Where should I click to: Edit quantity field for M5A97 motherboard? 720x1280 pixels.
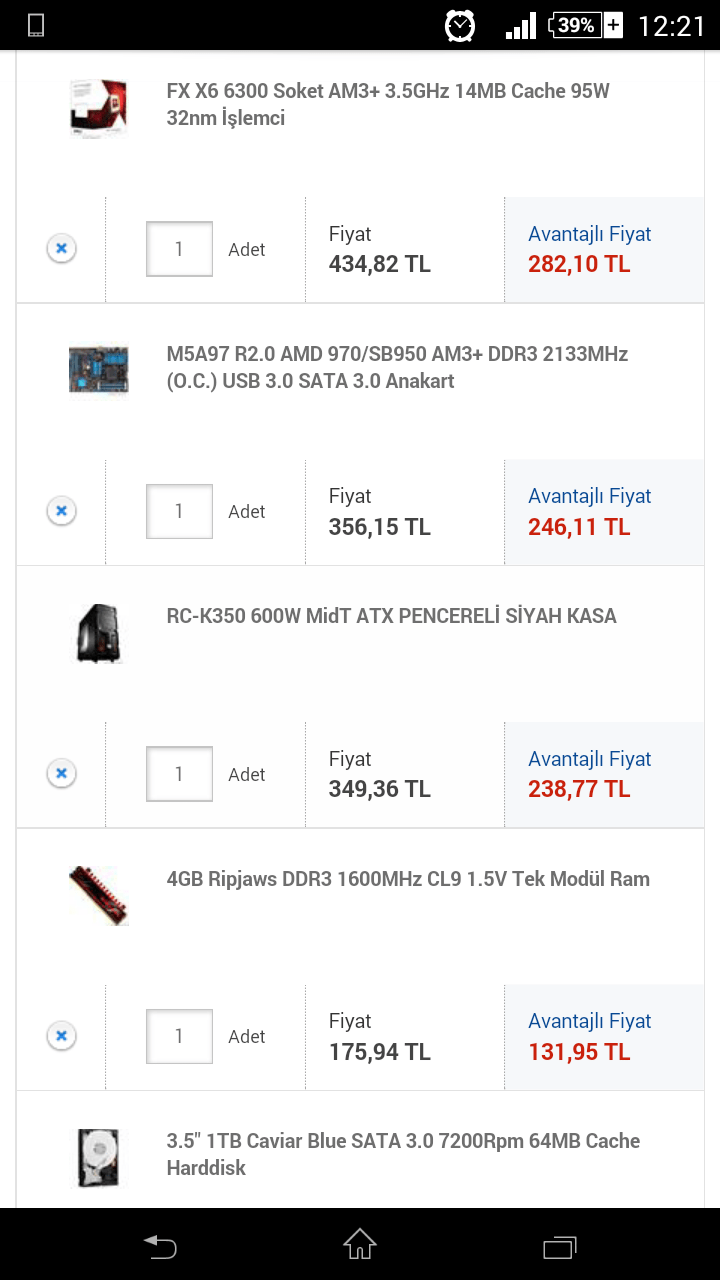[x=179, y=511]
